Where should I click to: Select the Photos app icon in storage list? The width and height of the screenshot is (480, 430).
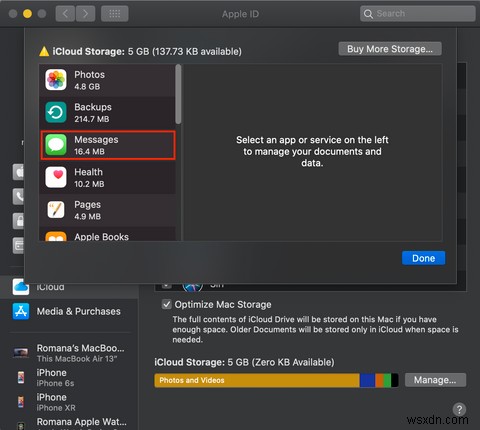point(56,80)
